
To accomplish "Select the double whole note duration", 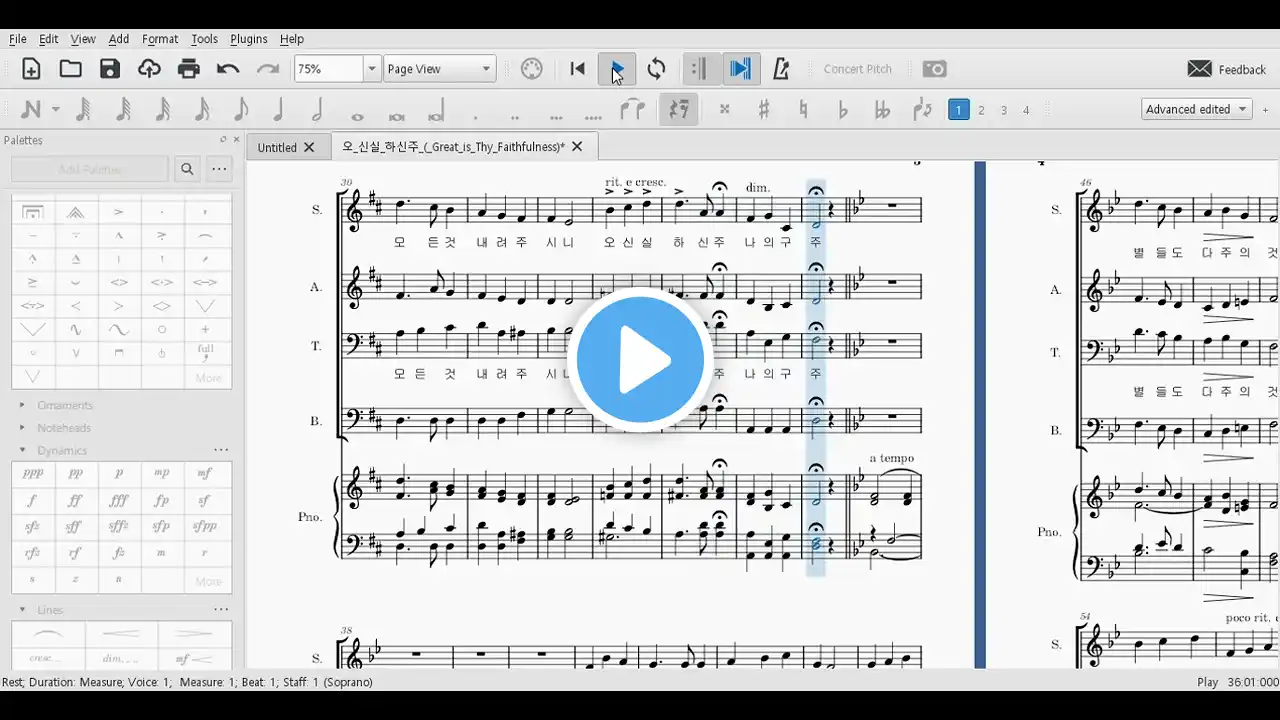I will (396, 115).
